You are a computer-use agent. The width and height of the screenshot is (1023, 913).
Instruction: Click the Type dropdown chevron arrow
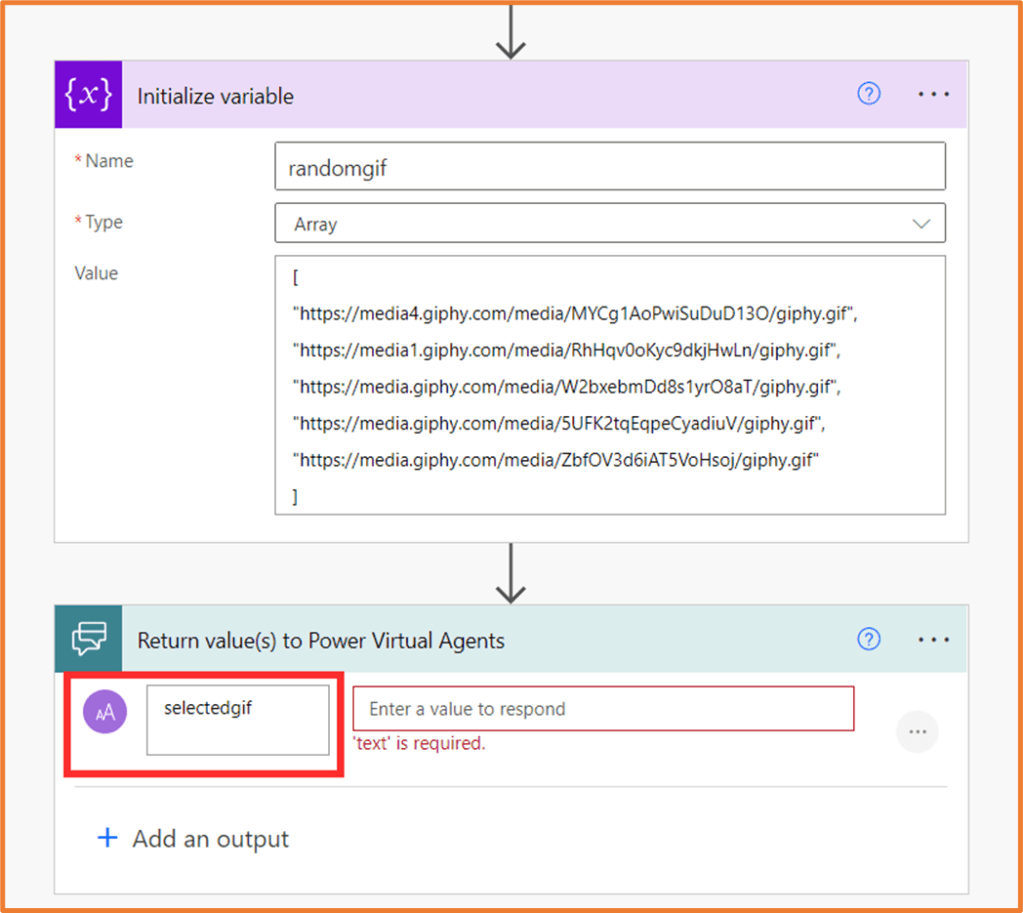click(x=921, y=224)
